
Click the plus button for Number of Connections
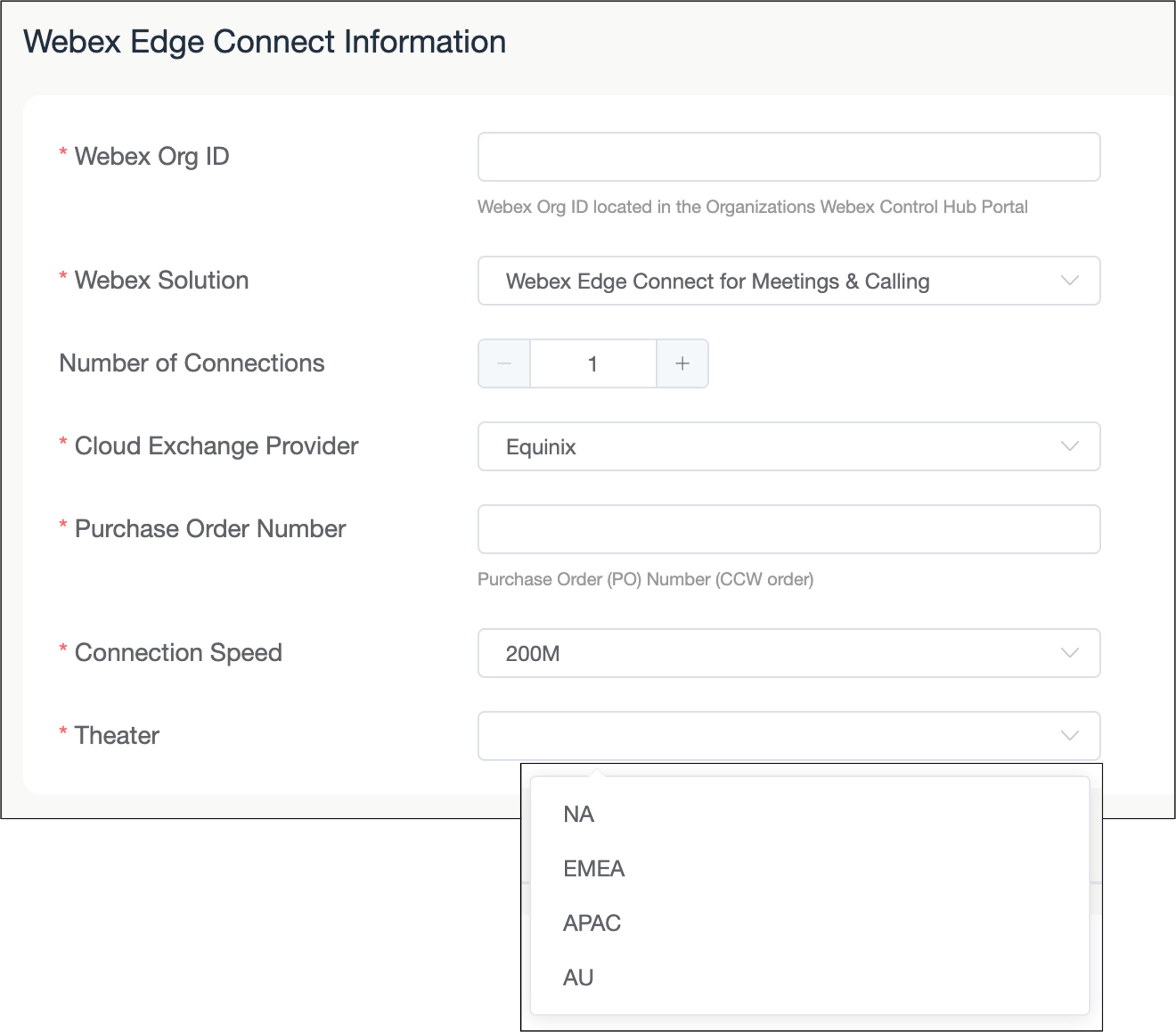coord(682,364)
